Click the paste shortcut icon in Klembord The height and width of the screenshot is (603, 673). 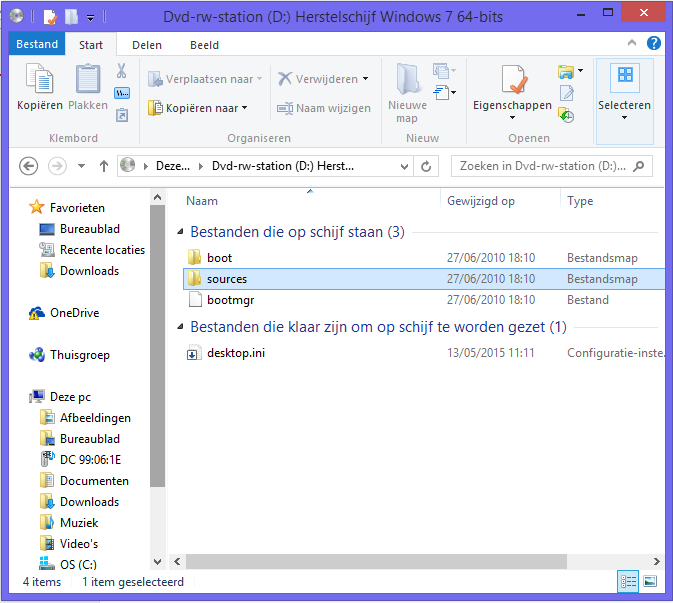pyautogui.click(x=122, y=115)
